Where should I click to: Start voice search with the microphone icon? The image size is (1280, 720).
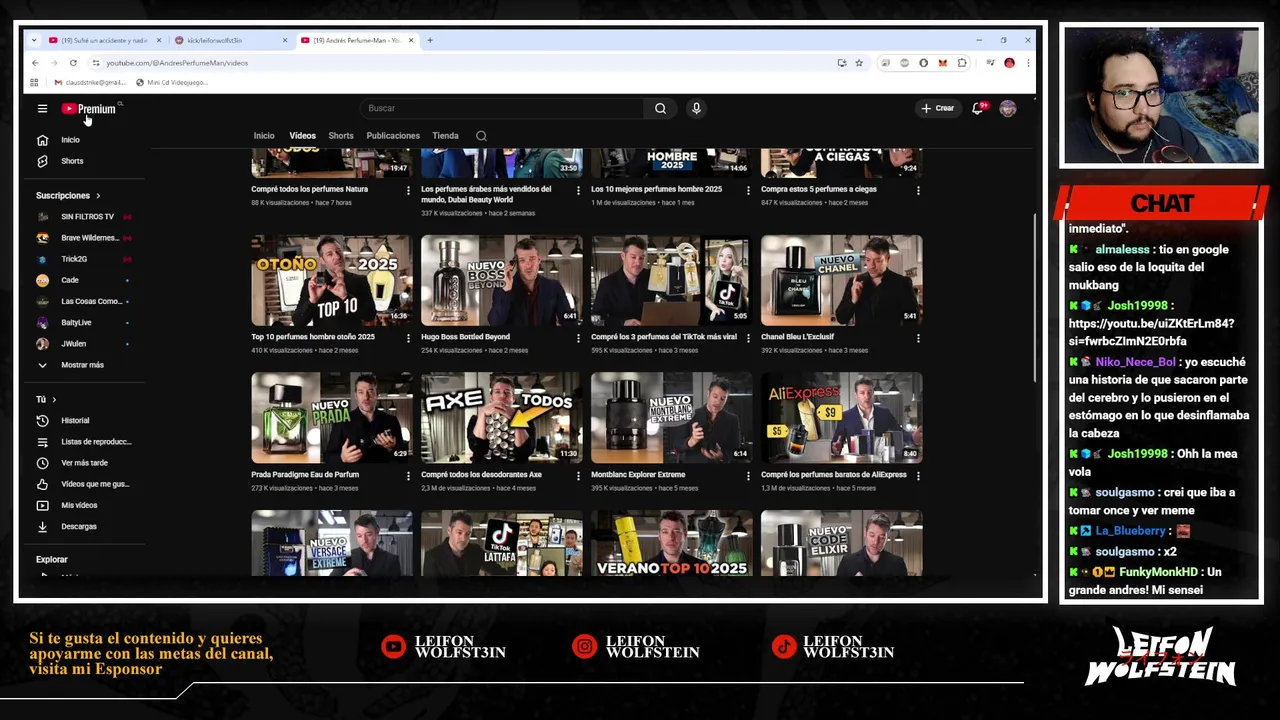(696, 108)
